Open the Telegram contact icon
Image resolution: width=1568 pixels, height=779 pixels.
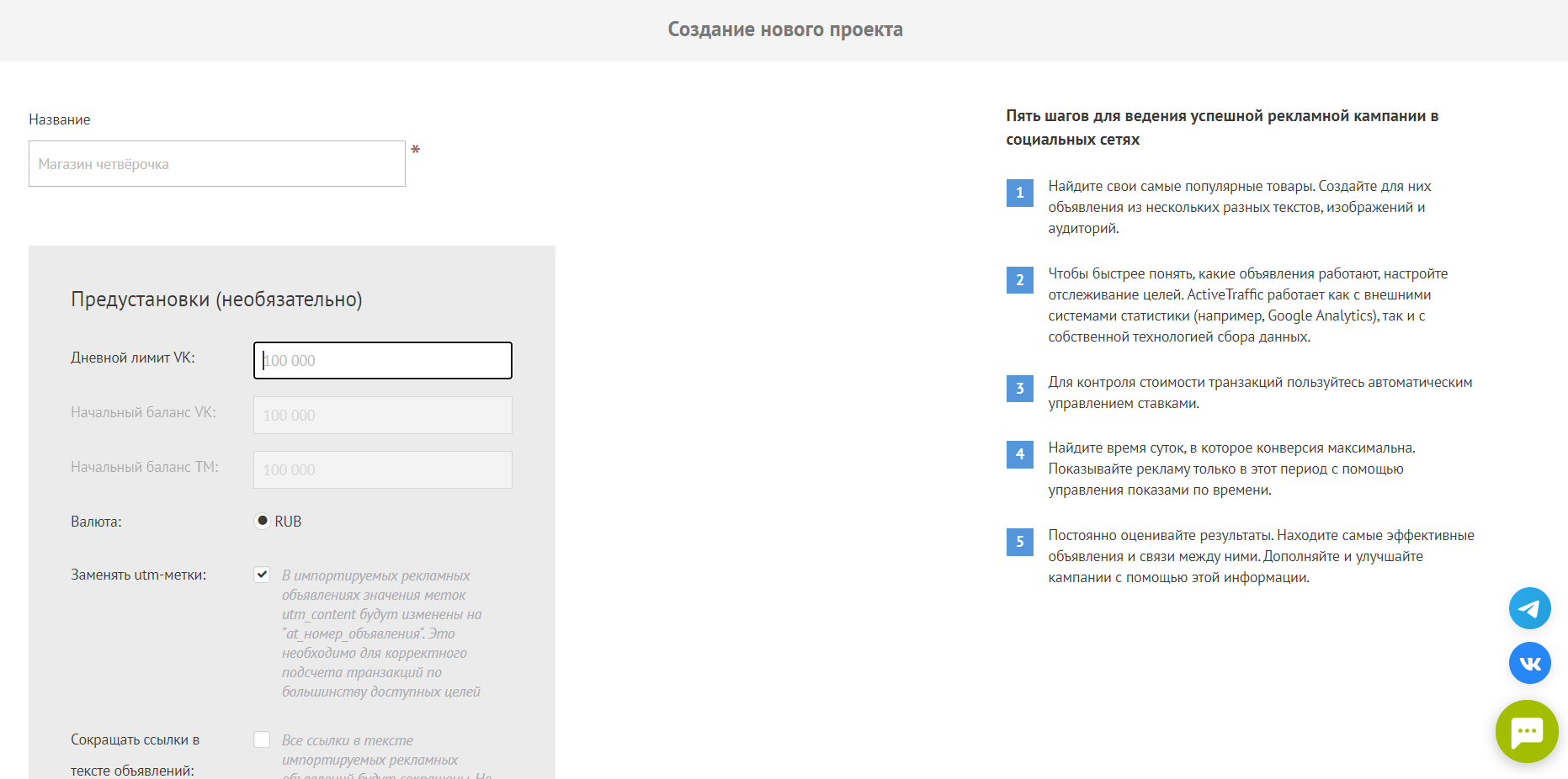(x=1529, y=608)
